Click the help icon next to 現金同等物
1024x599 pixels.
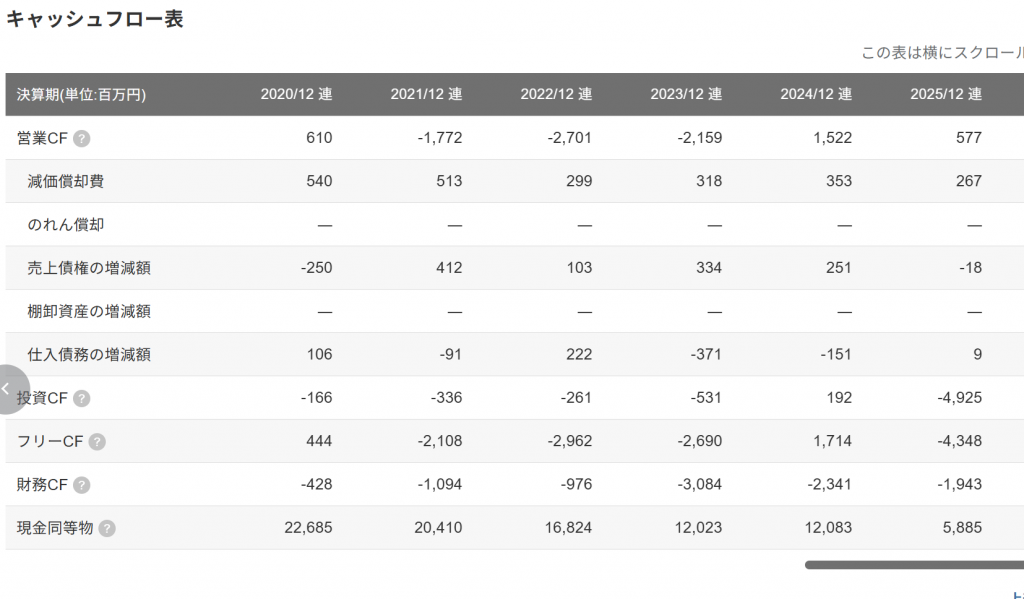click(x=107, y=528)
